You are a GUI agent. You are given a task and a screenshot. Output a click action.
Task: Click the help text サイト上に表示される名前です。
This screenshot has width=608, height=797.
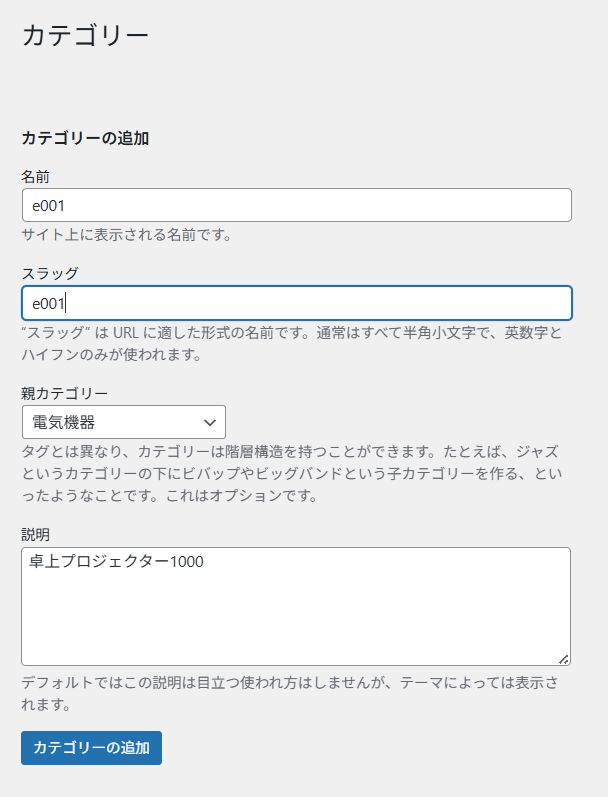coord(127,235)
